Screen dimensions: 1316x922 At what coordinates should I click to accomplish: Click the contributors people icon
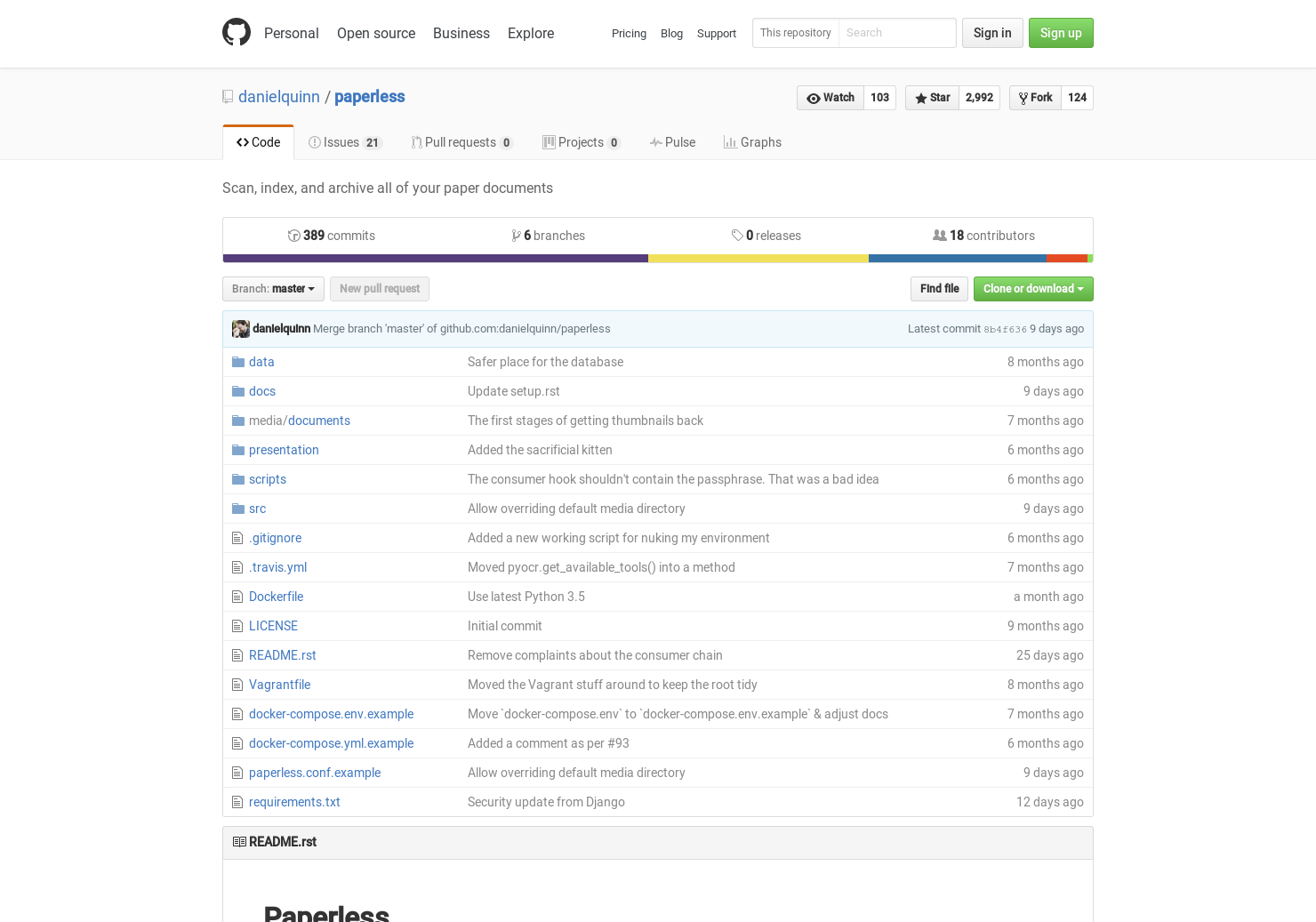pos(940,236)
